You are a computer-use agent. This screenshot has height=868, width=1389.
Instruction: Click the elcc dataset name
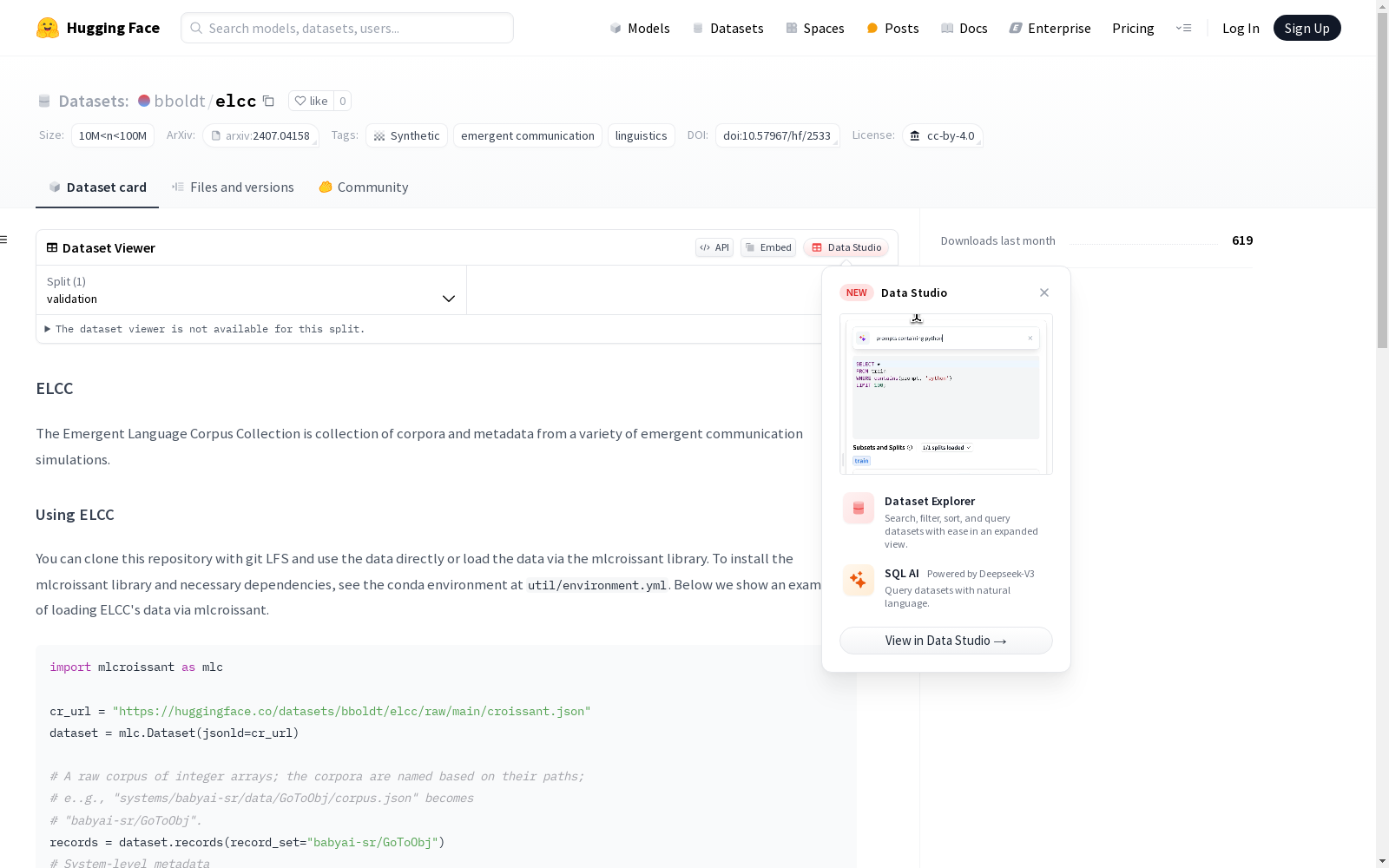235,101
